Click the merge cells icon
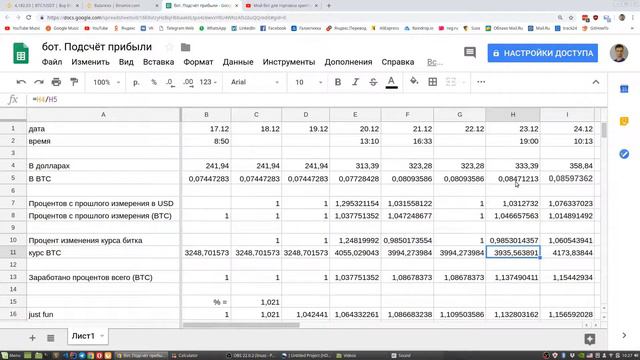 tap(451, 82)
